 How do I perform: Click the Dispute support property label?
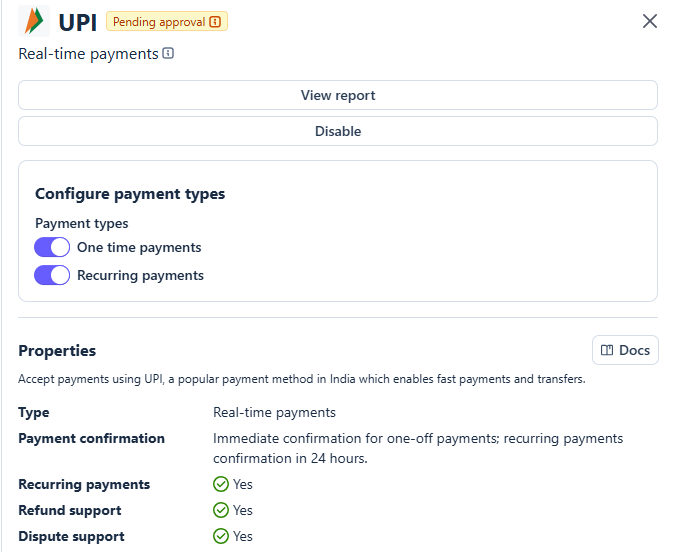[x=71, y=537]
